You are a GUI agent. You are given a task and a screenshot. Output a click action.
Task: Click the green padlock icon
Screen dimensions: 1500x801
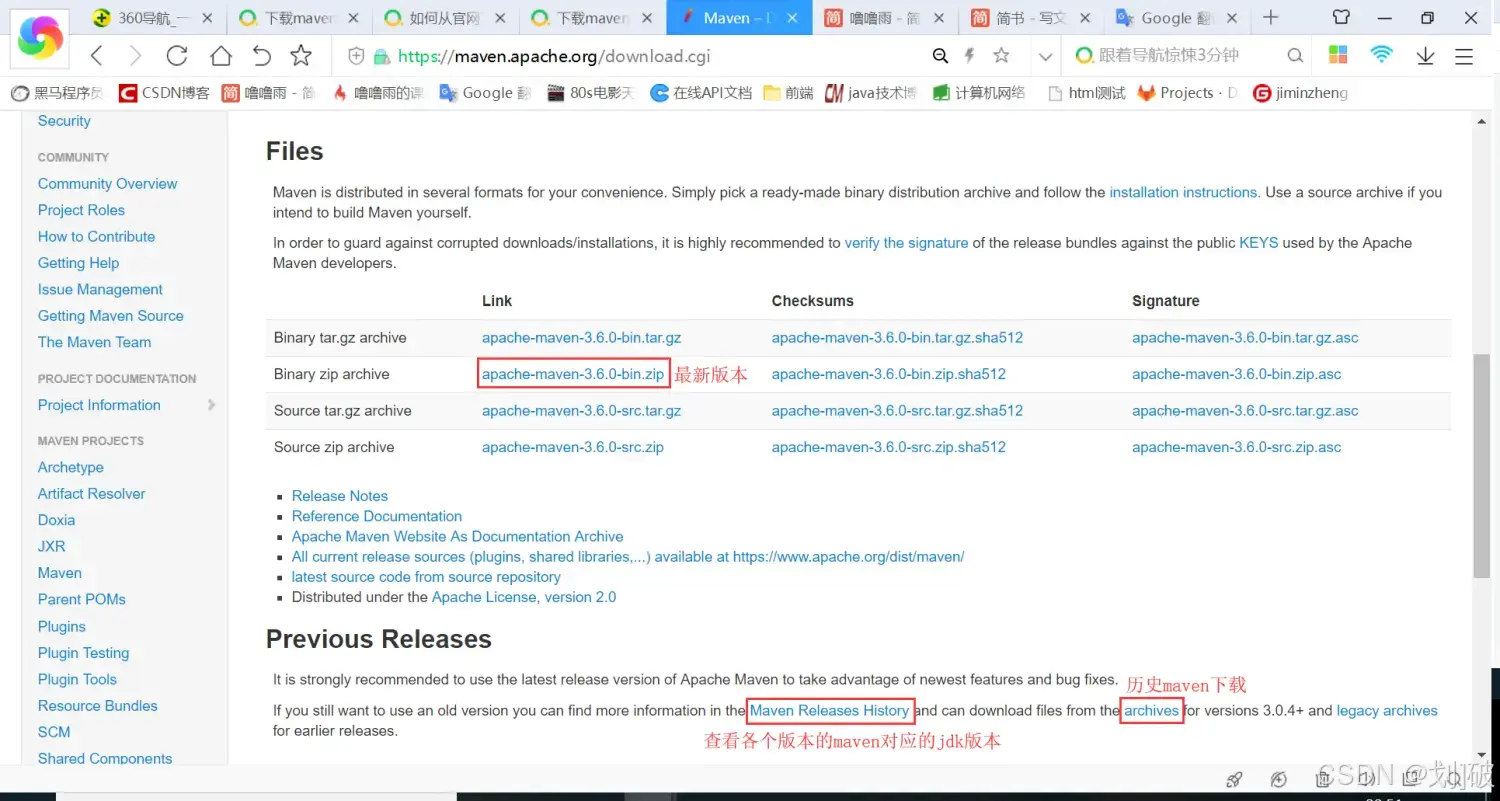pos(382,56)
